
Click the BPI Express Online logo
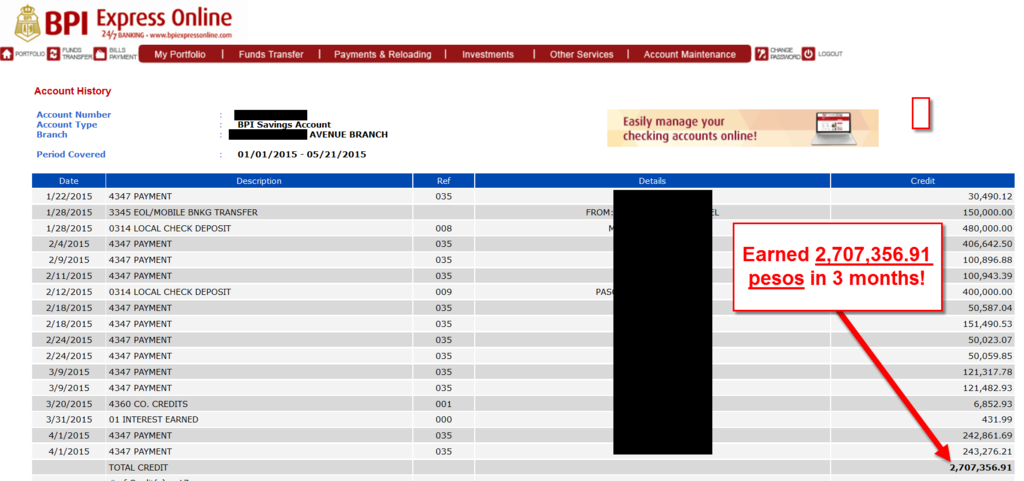click(123, 23)
